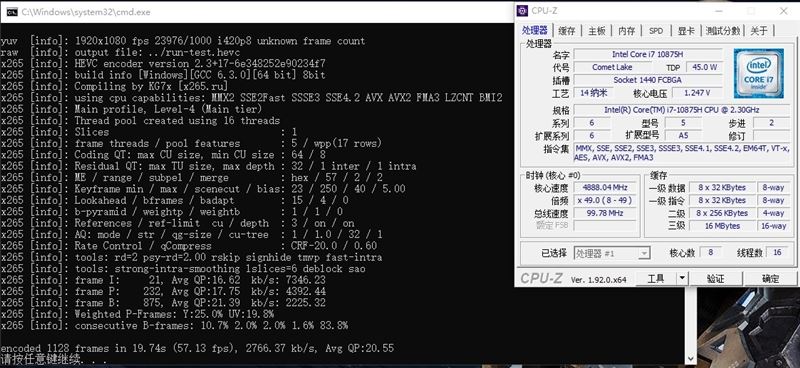Open the 关于 tab
The height and width of the screenshot is (368, 800).
pos(759,31)
